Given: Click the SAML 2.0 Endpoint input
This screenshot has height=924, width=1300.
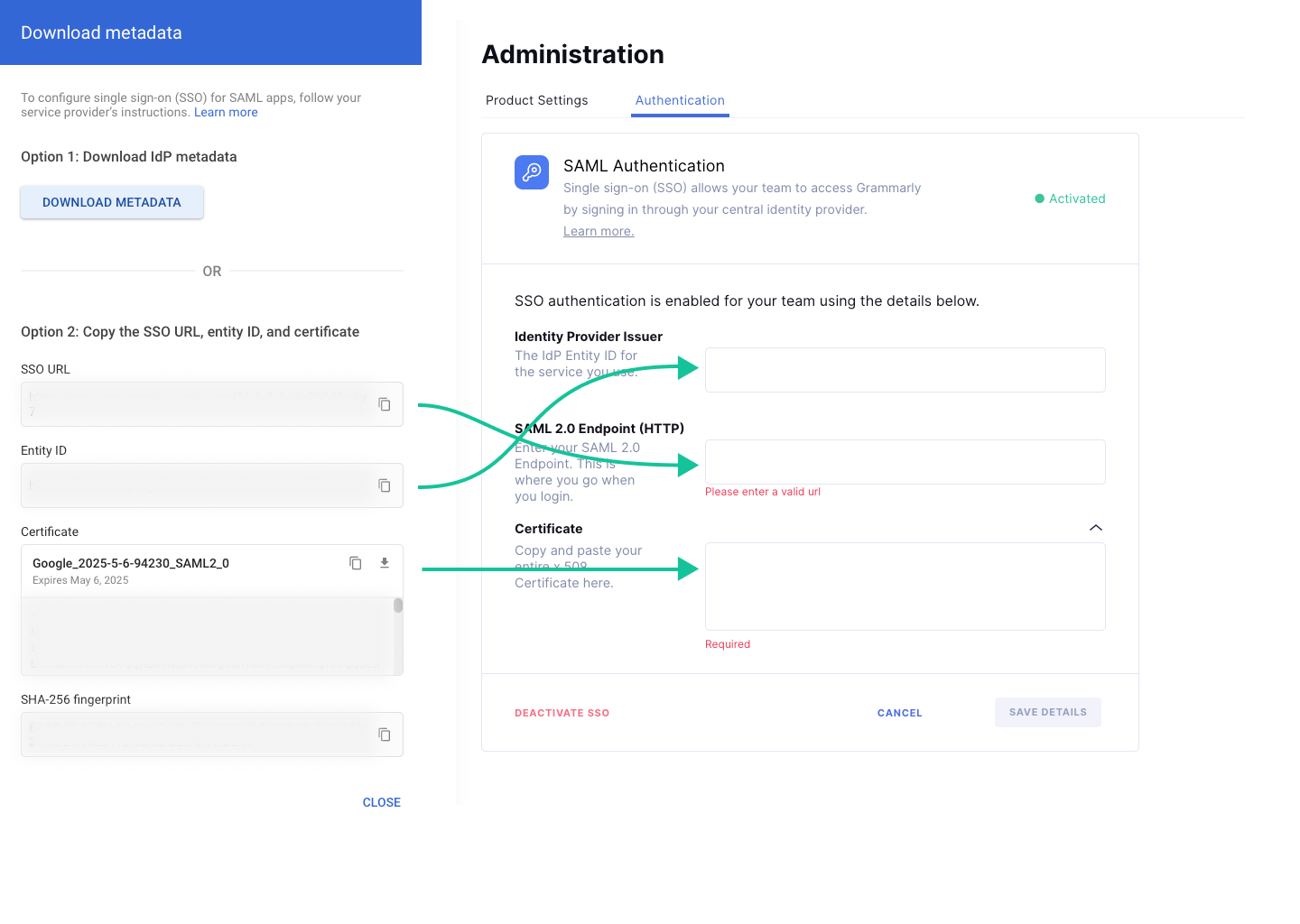Looking at the screenshot, I should point(905,462).
